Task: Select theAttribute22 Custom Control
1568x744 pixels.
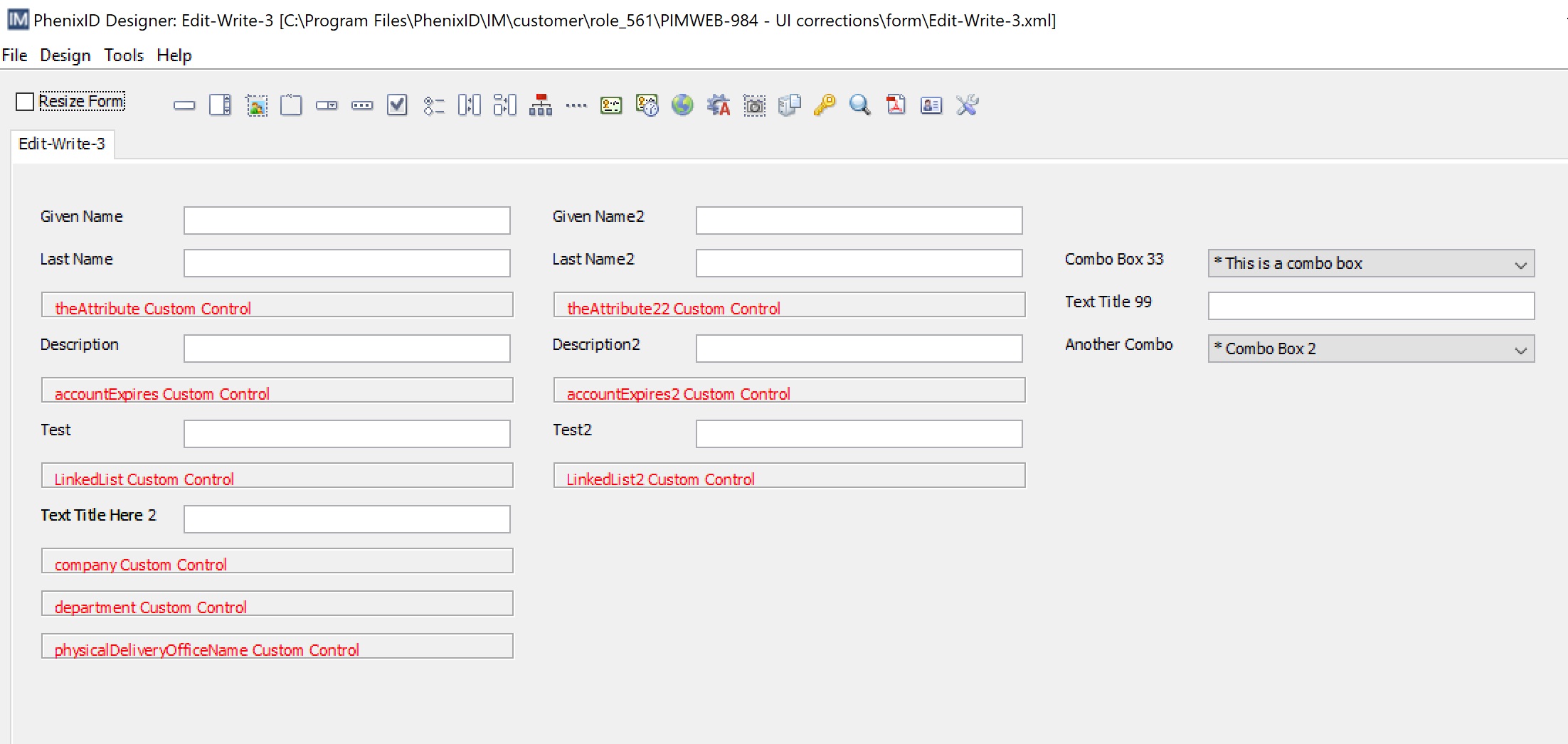Action: coord(790,305)
